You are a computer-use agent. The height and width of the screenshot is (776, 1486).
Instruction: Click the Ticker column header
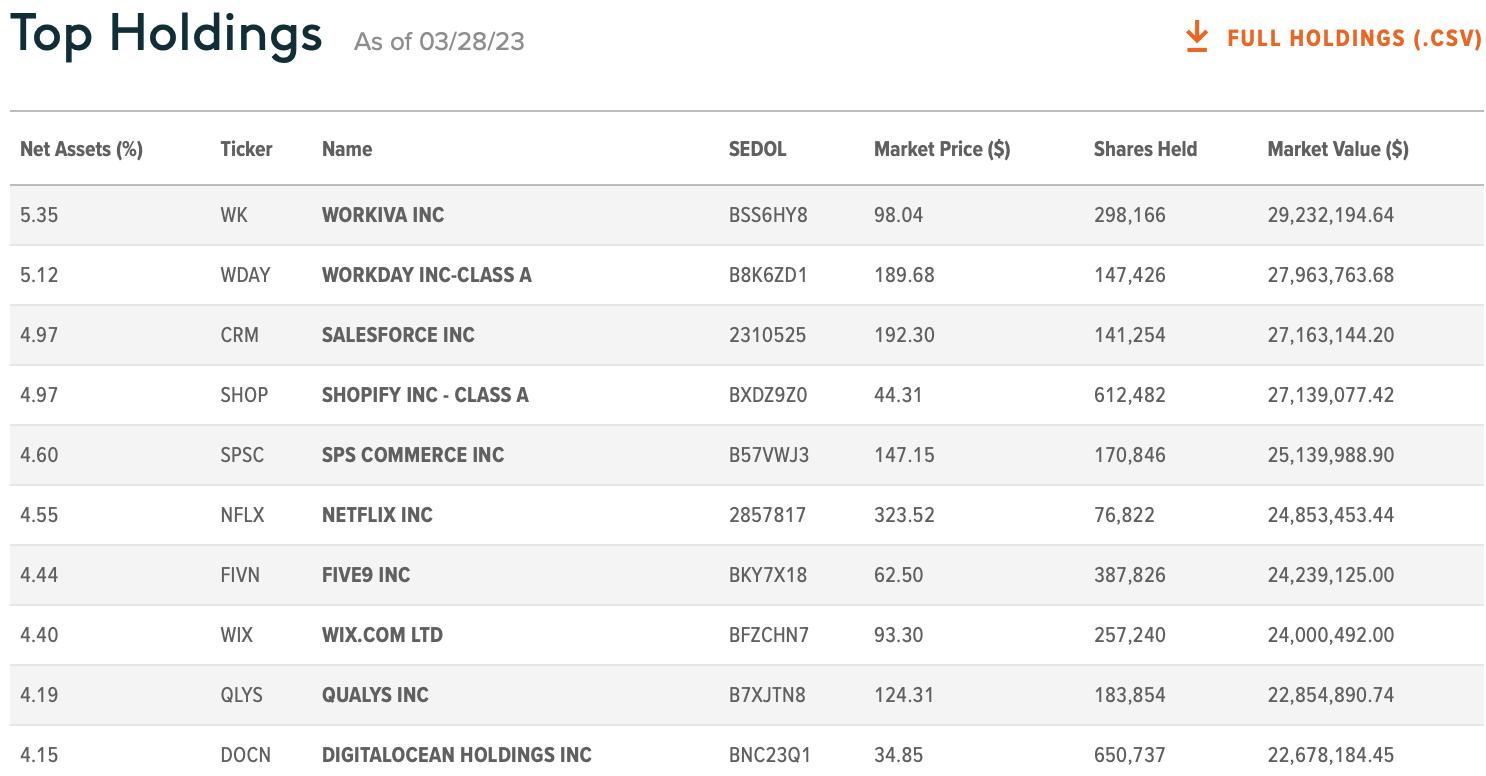(246, 149)
